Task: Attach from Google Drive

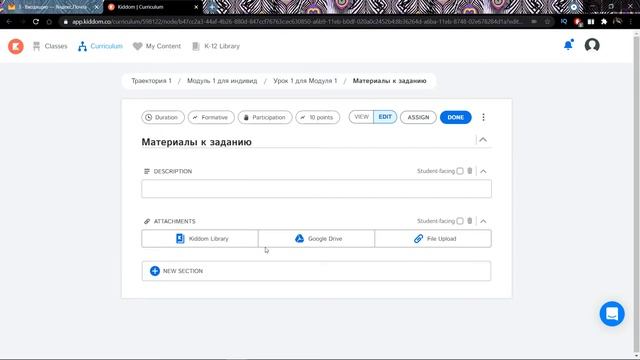Action: (316, 239)
